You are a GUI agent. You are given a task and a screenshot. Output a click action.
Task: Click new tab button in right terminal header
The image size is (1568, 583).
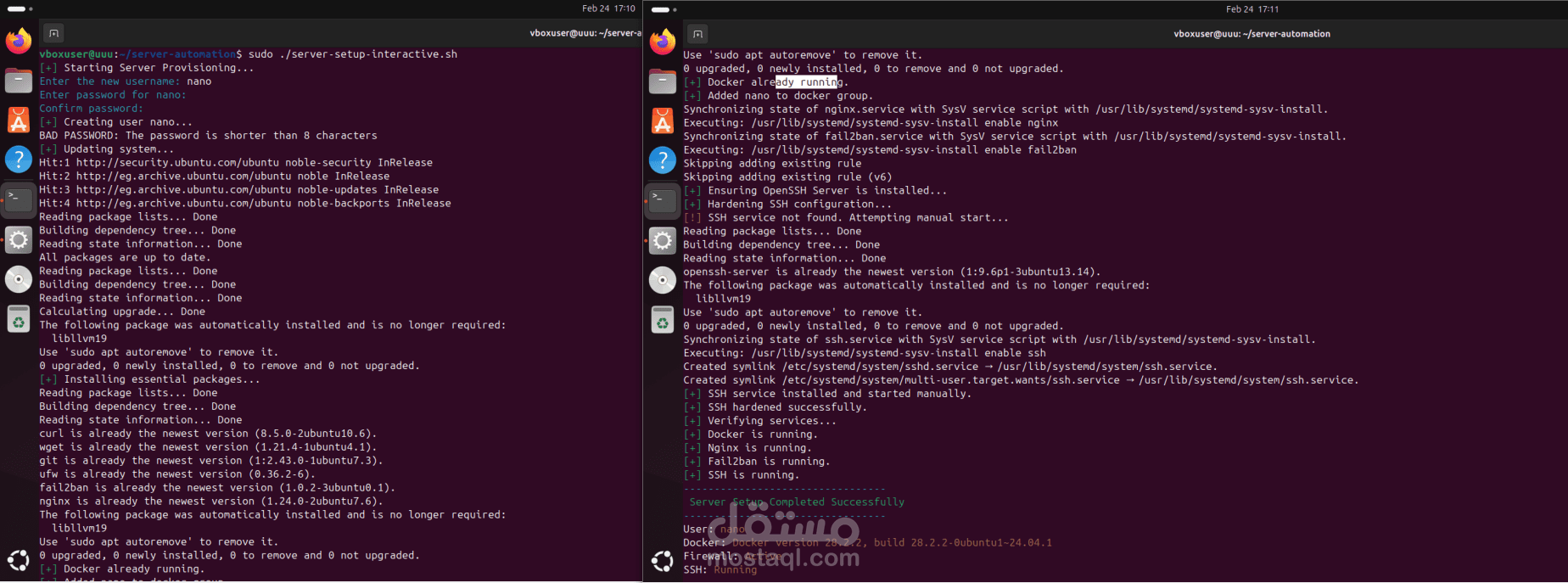click(697, 33)
